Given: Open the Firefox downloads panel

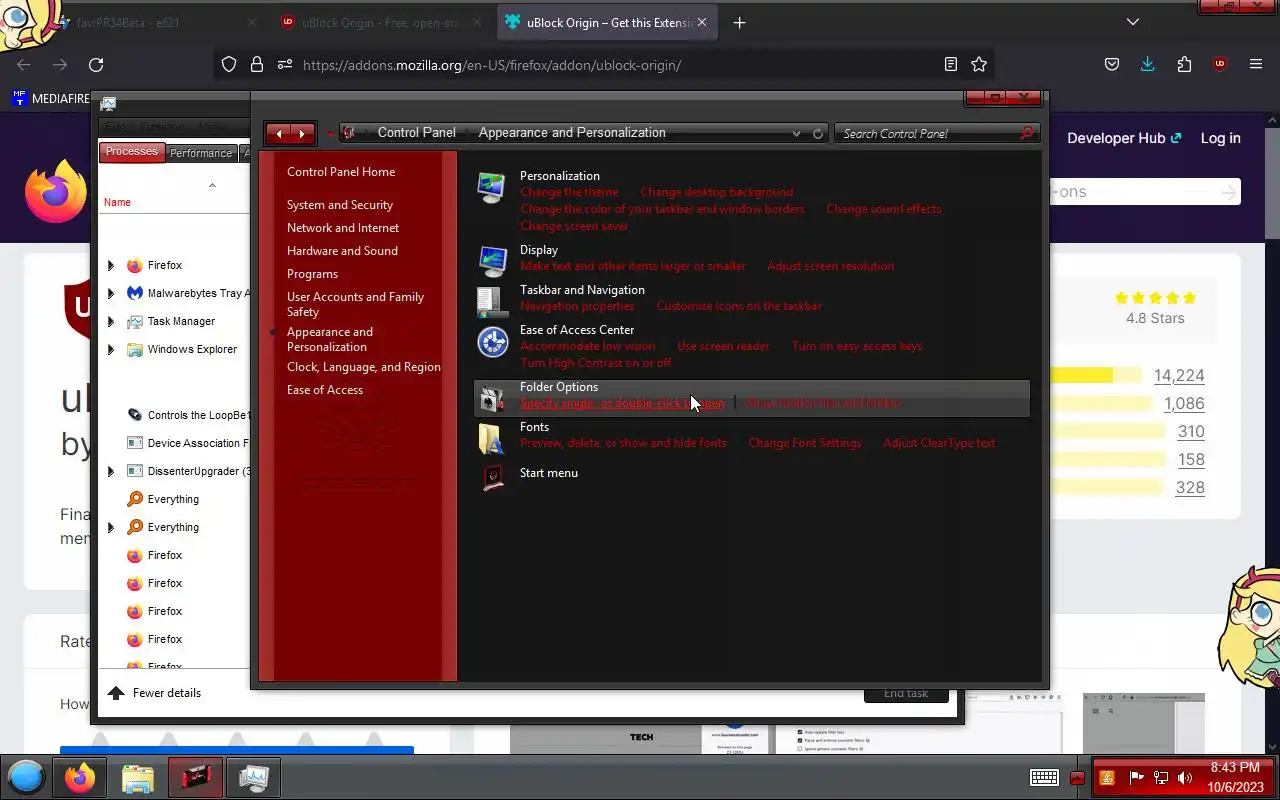Looking at the screenshot, I should click(1148, 65).
